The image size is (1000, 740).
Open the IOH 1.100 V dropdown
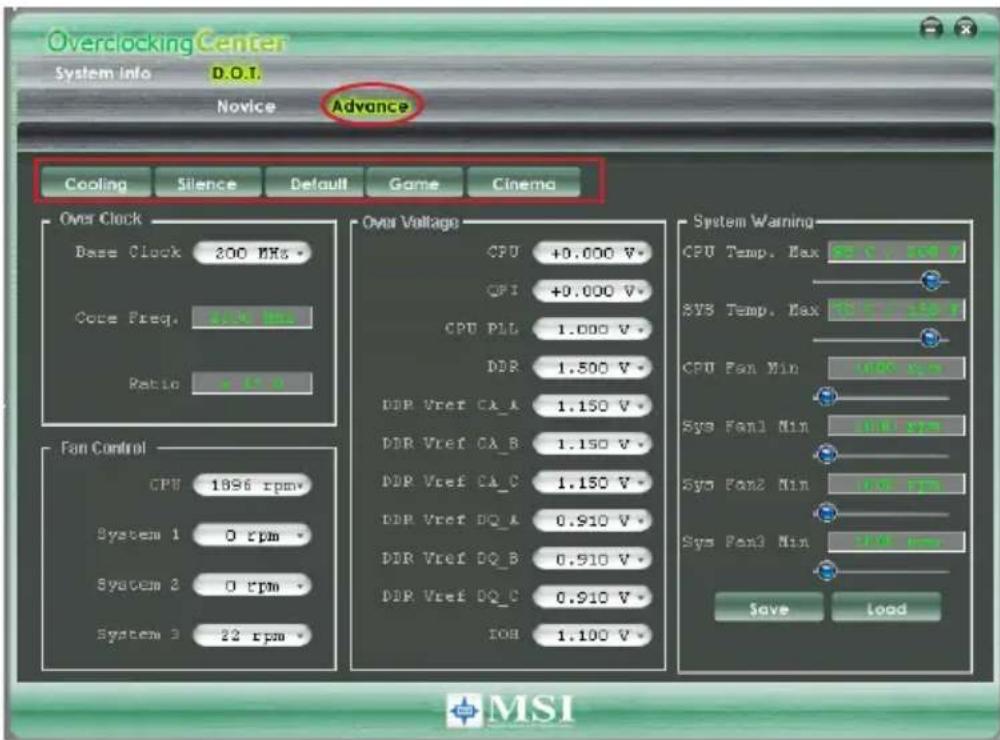pyautogui.click(x=592, y=635)
